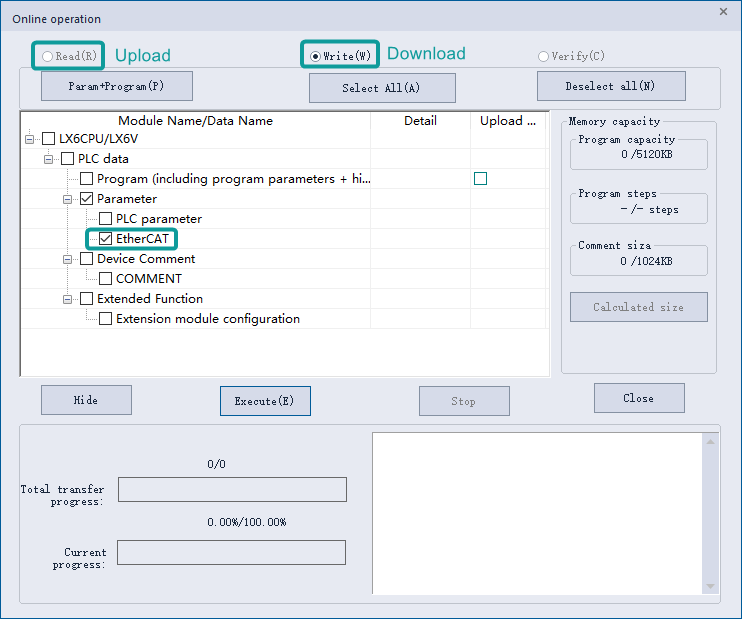
Task: Click the Hide button
Action: click(x=86, y=400)
